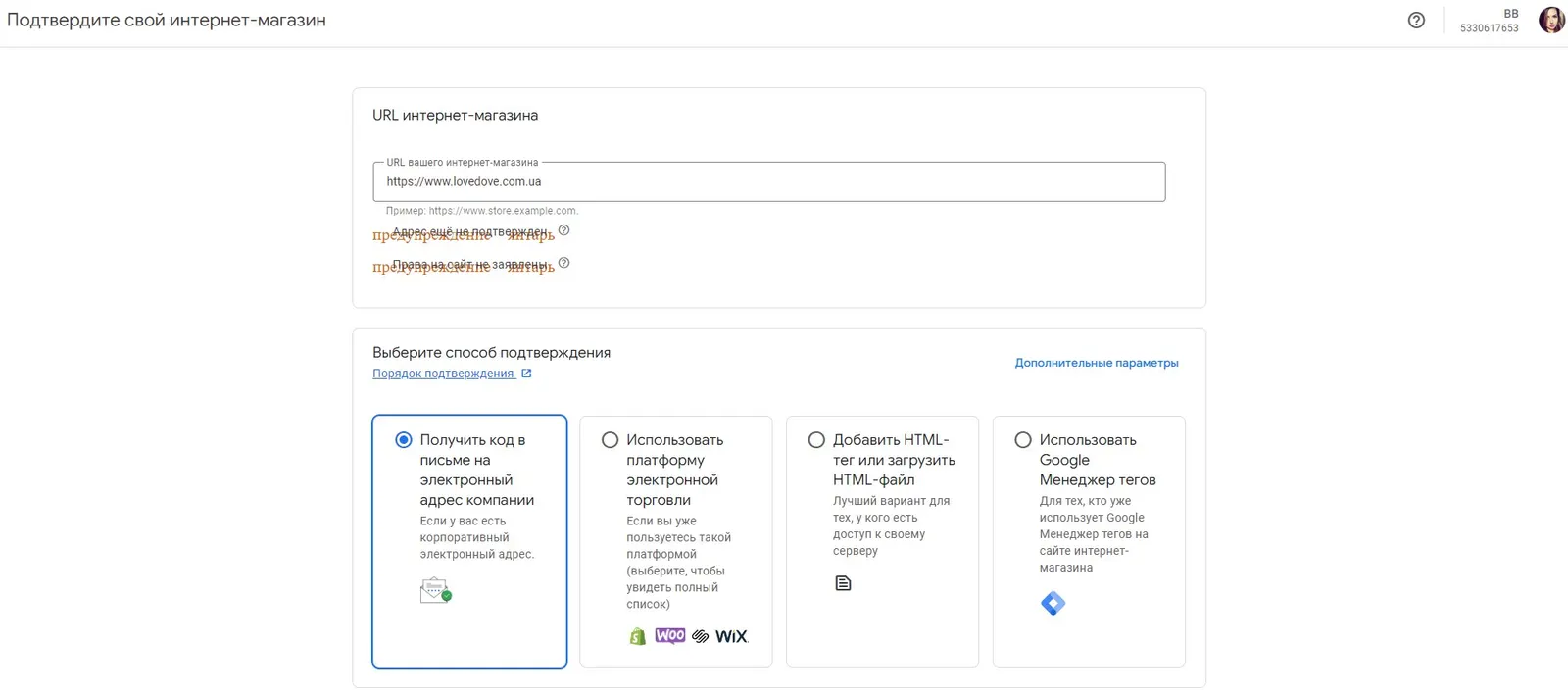Image resolution: width=1568 pixels, height=699 pixels.
Task: Click help icon beside 'Адрес ещё не подтвержден'
Action: click(x=563, y=230)
